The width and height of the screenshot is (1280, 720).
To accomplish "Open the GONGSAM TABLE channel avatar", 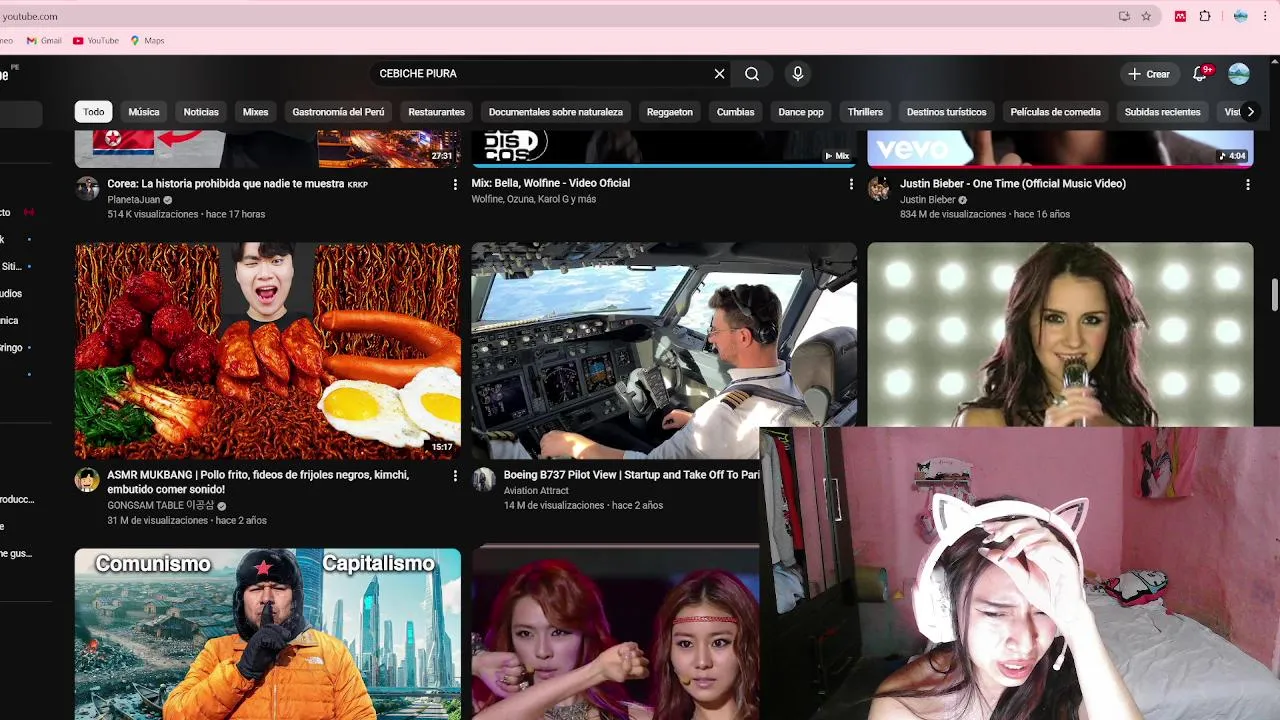I will pos(87,480).
